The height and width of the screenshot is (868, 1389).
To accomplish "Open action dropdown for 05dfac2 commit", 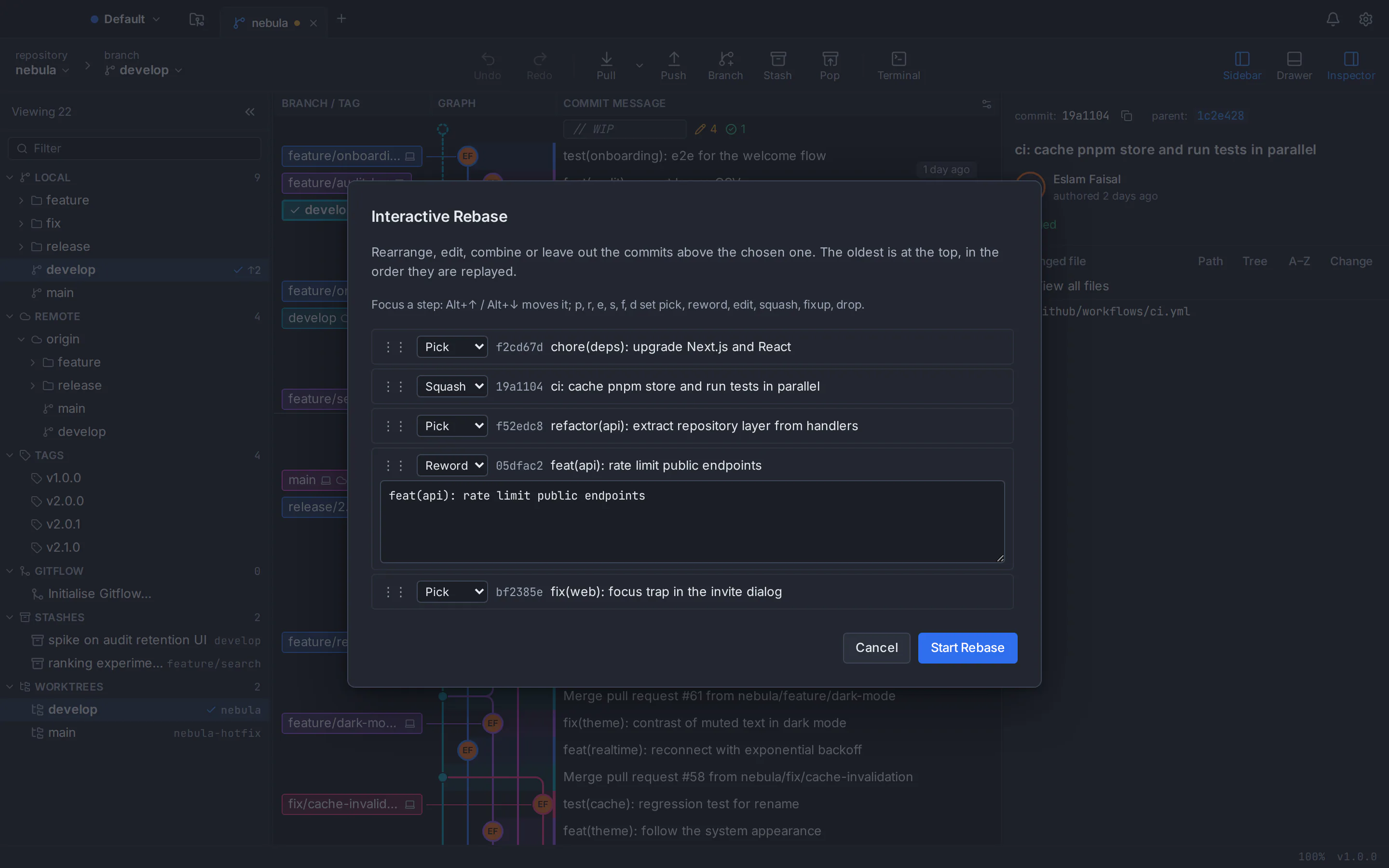I will [452, 465].
